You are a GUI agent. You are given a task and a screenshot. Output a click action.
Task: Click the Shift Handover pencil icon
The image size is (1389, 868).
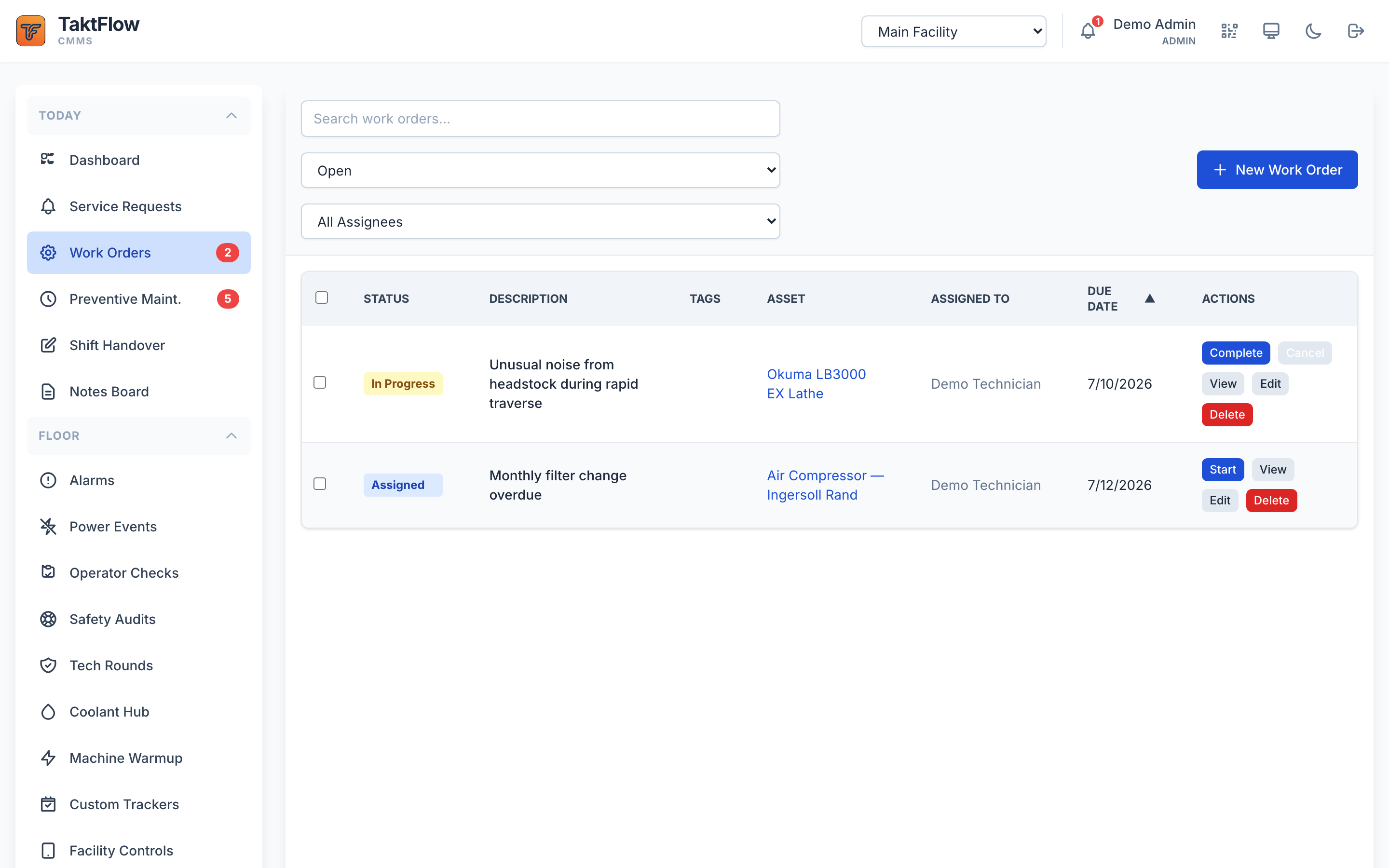tap(48, 345)
